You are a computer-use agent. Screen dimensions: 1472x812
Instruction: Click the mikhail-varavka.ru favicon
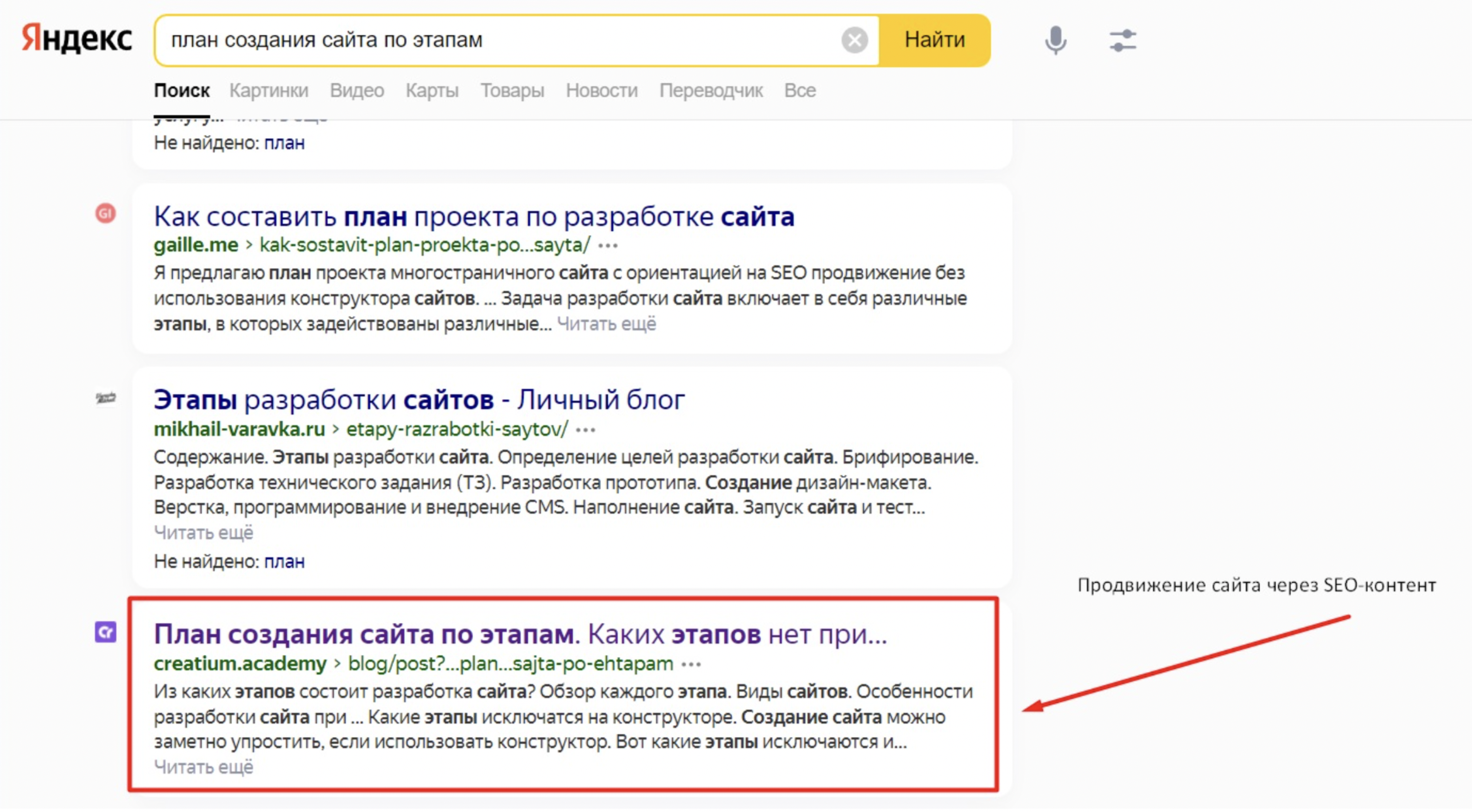point(105,398)
